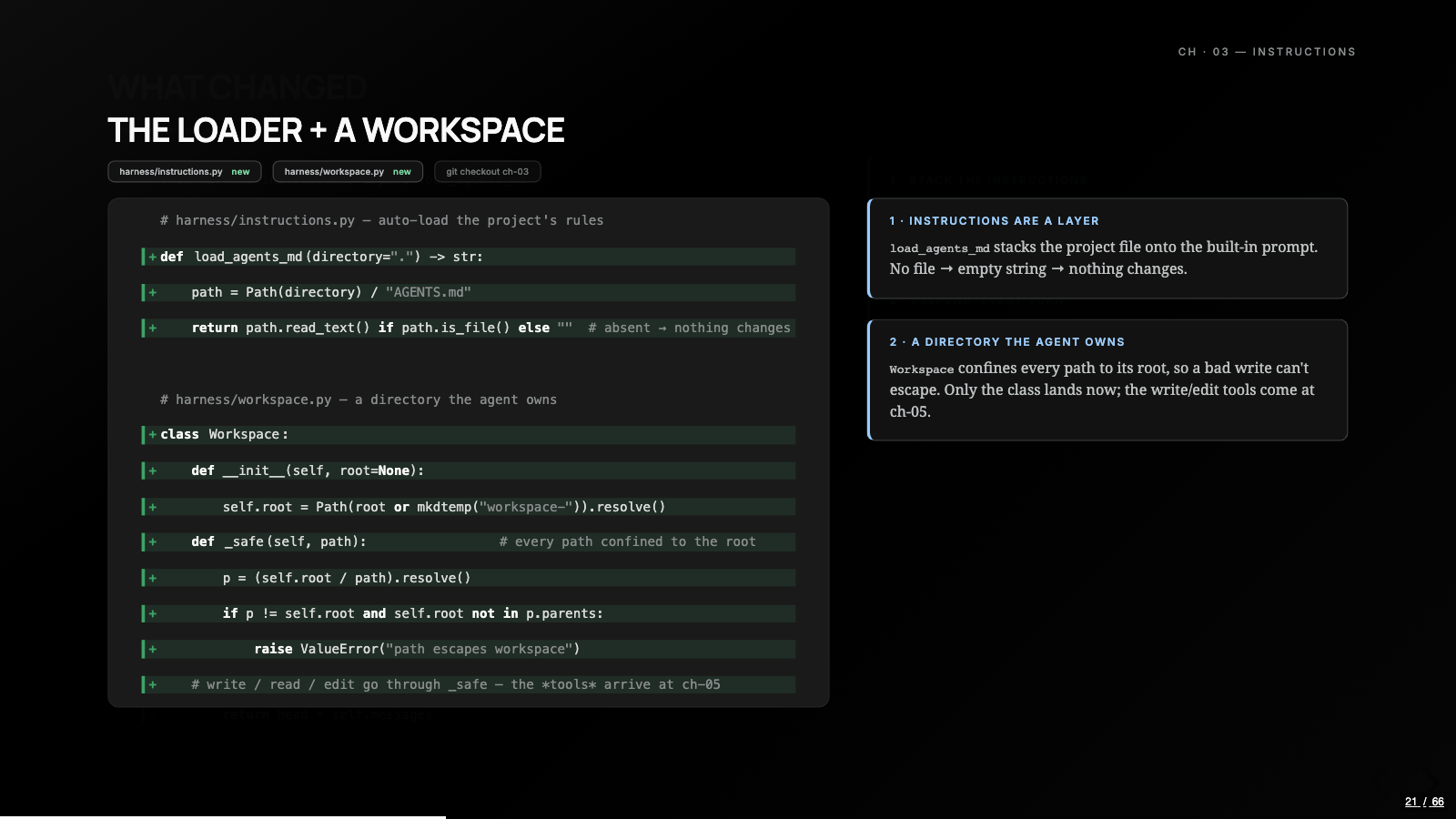Click the 'class Workspace:' code line

point(469,435)
